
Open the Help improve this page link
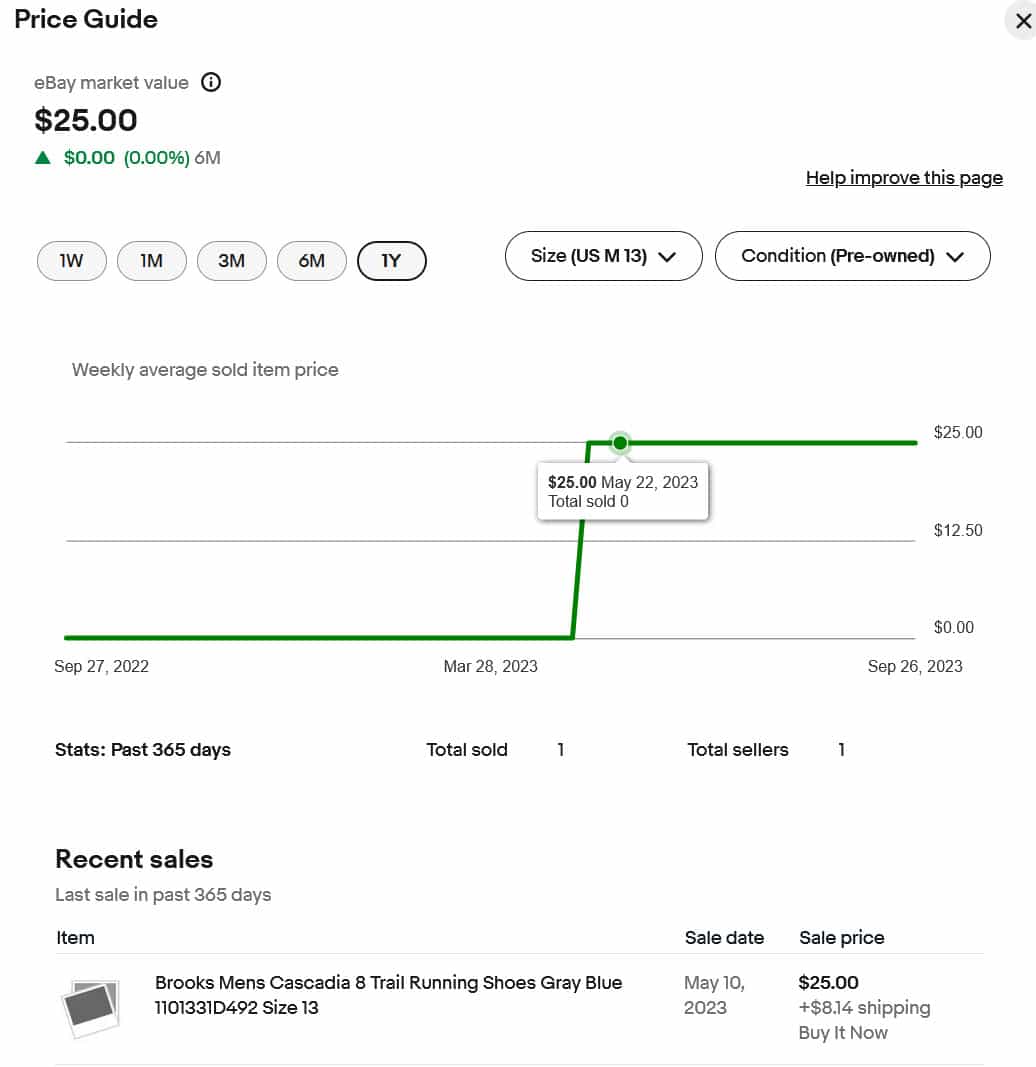[904, 178]
